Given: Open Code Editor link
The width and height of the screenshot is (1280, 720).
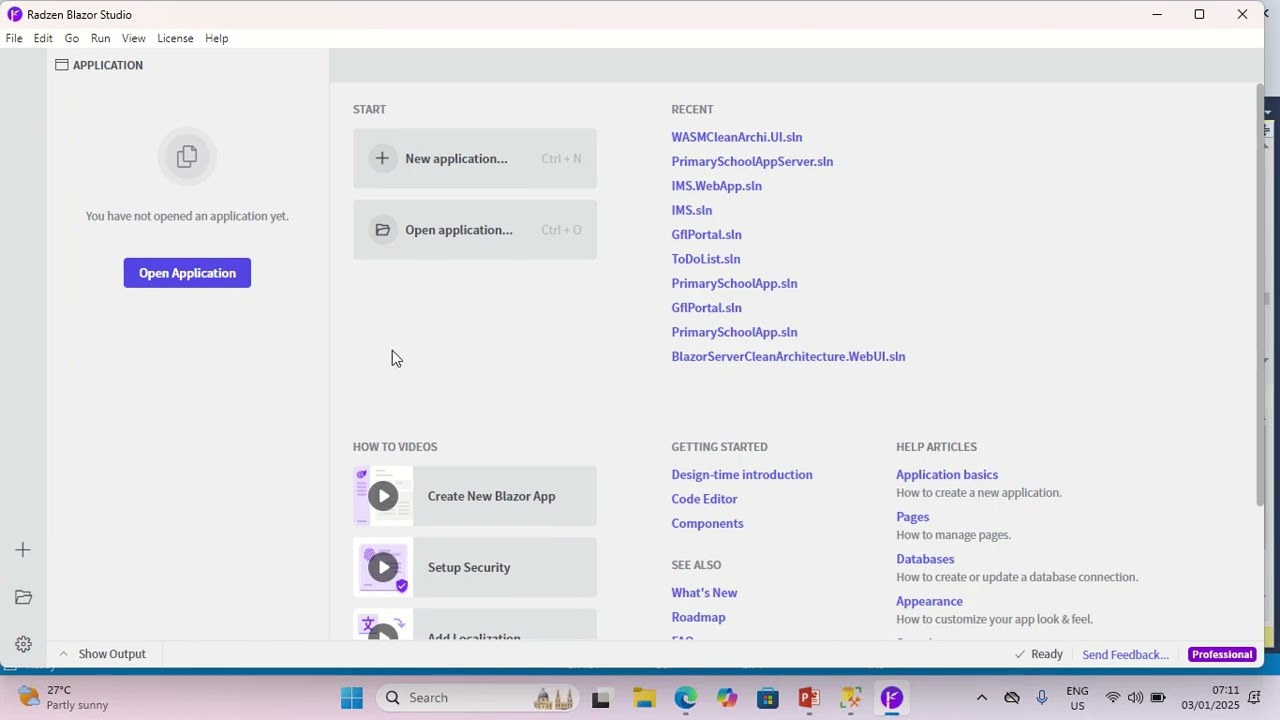Looking at the screenshot, I should [704, 499].
